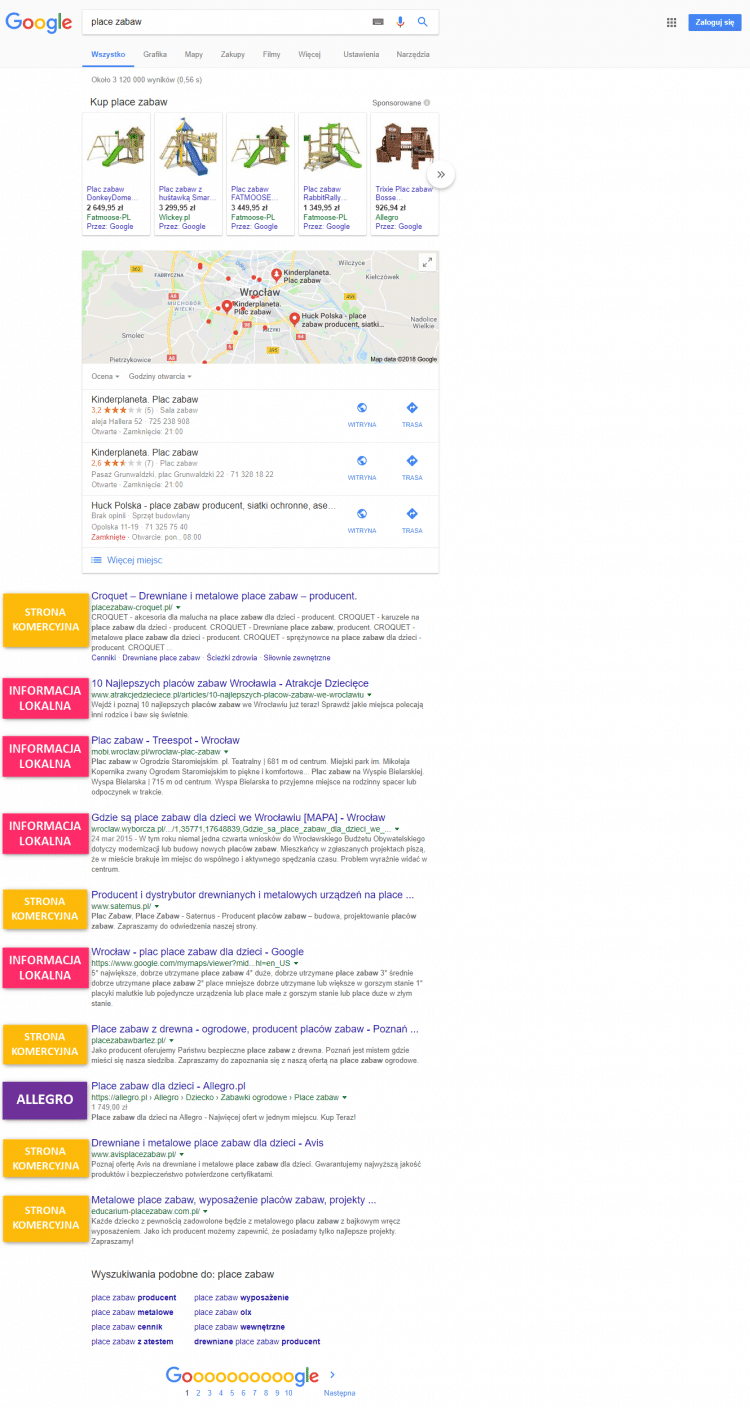Switch to the Mapy tab

194,55
